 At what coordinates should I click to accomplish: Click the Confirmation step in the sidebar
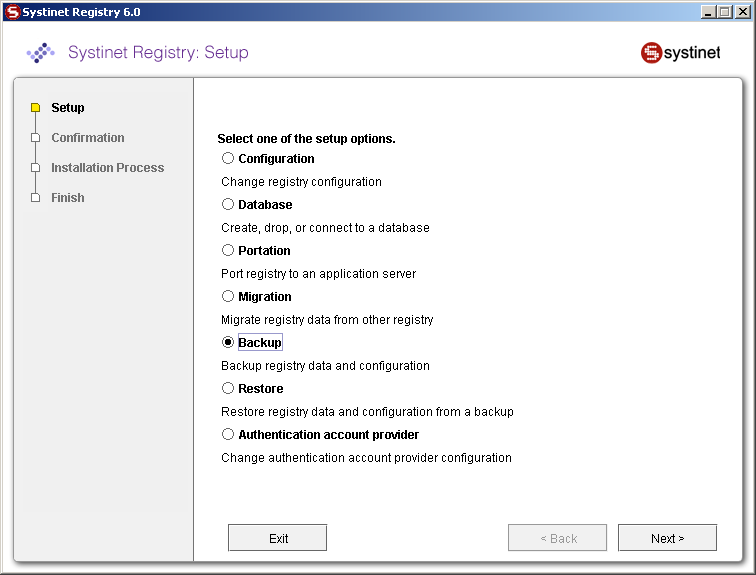[x=88, y=138]
